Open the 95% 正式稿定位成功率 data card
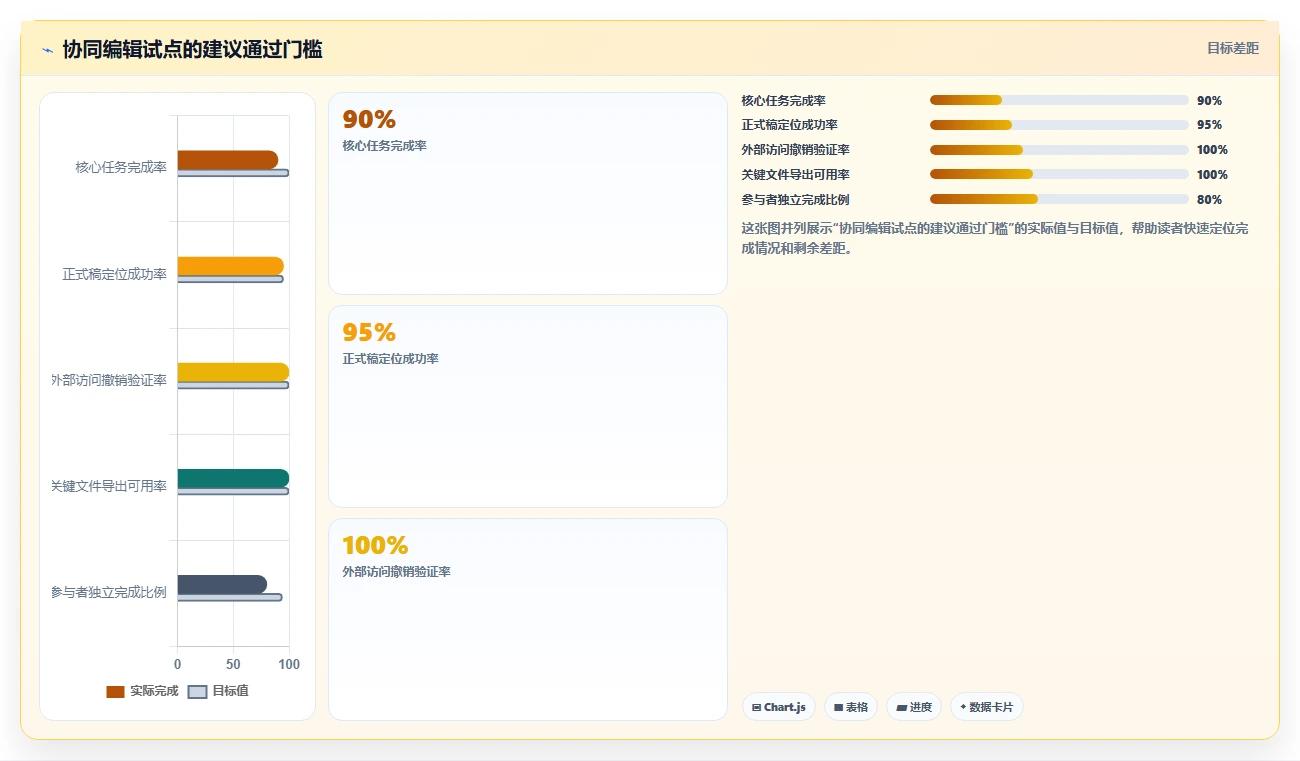 [x=528, y=407]
